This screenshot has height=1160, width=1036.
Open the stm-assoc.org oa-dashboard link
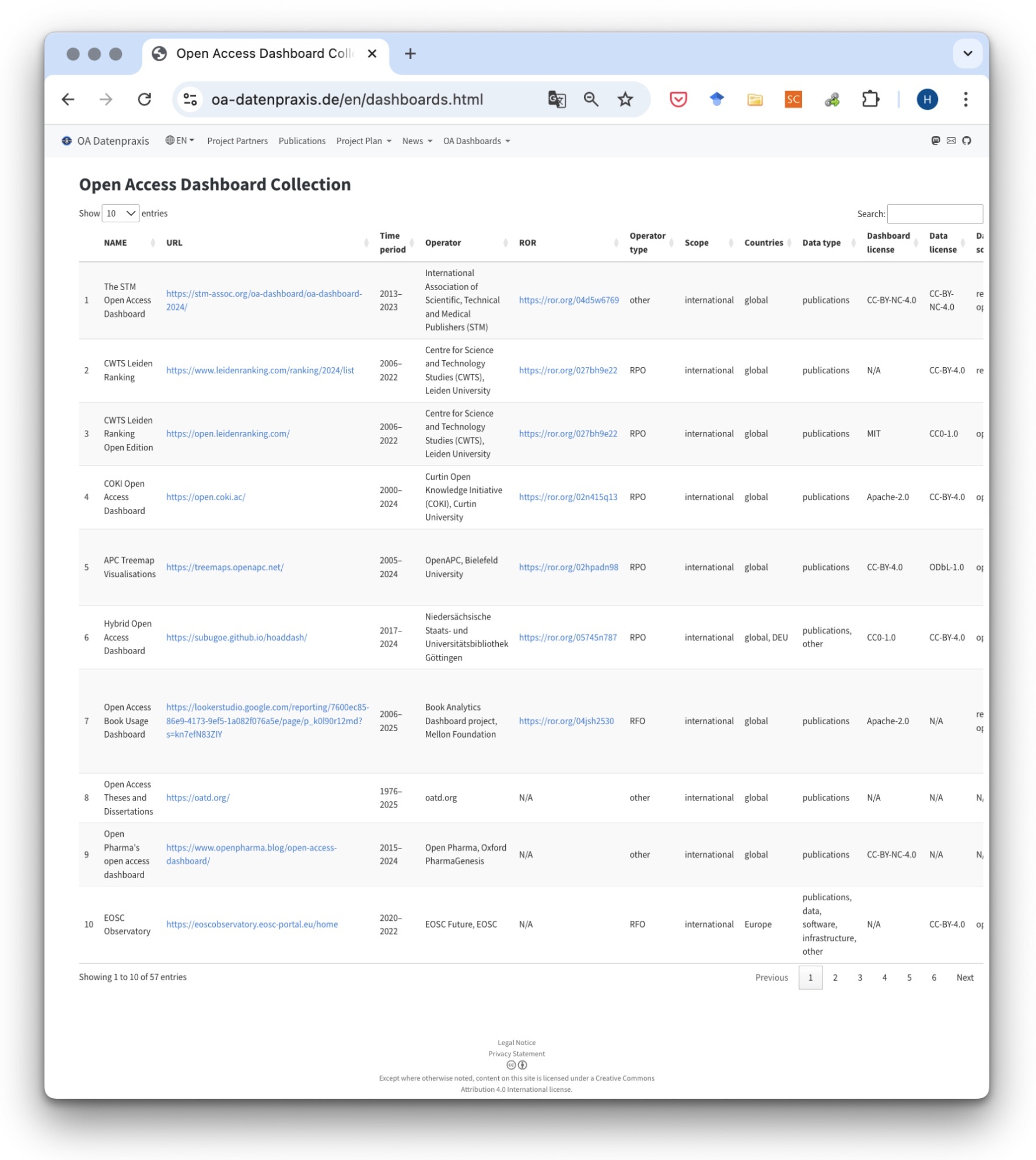click(x=264, y=301)
